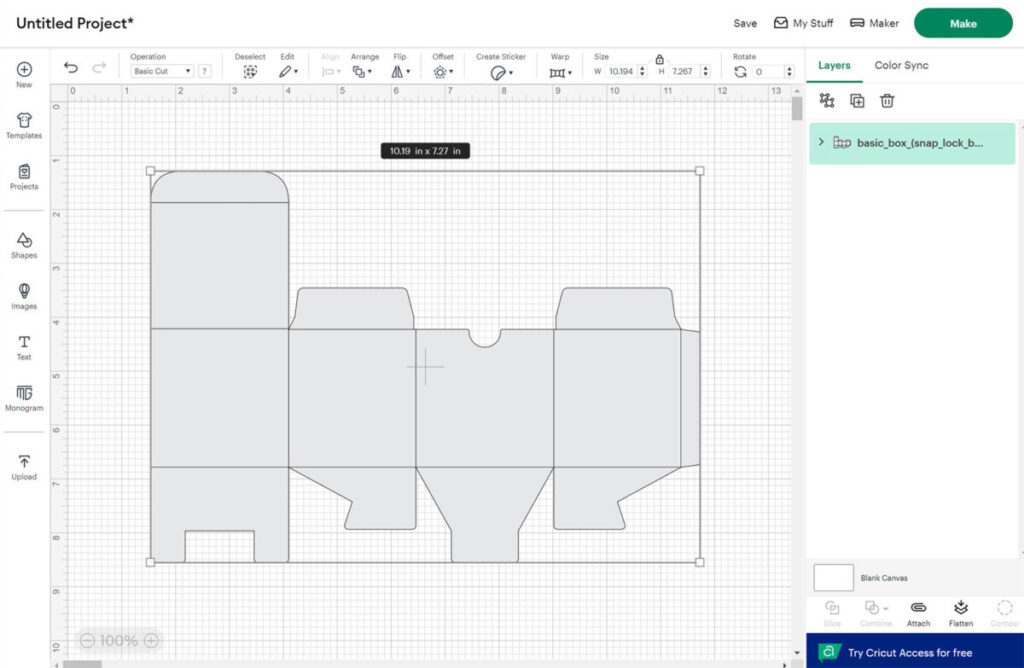Open the Flip dropdown

(x=400, y=72)
